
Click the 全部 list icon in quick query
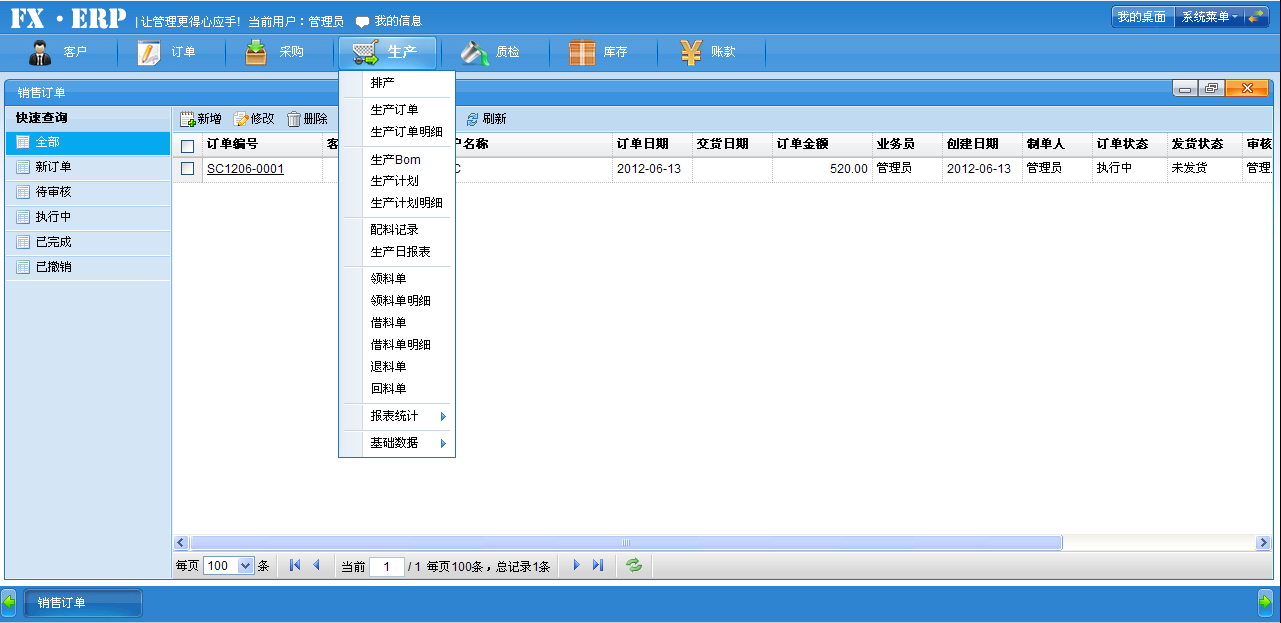point(23,142)
